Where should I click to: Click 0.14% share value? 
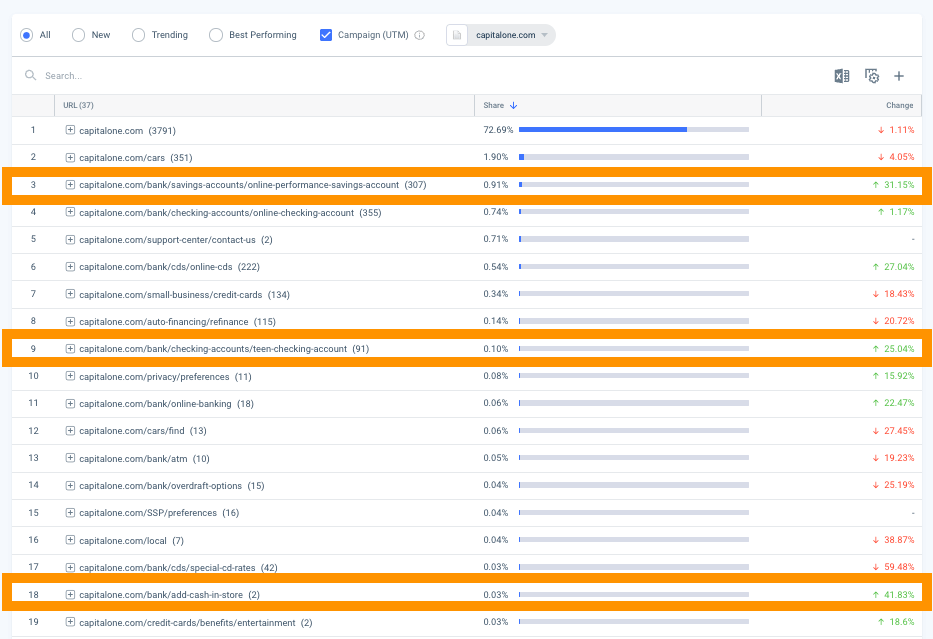(x=496, y=321)
